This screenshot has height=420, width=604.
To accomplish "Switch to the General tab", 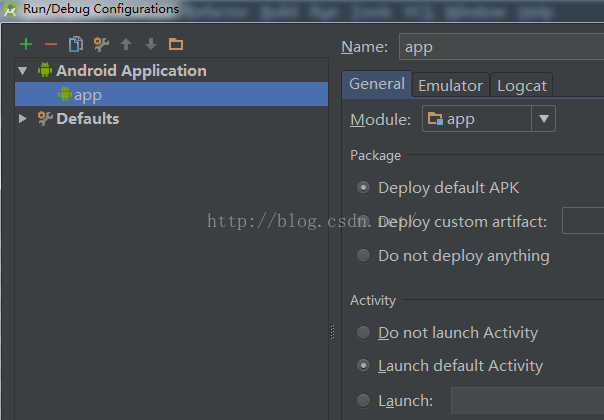I will coord(377,84).
